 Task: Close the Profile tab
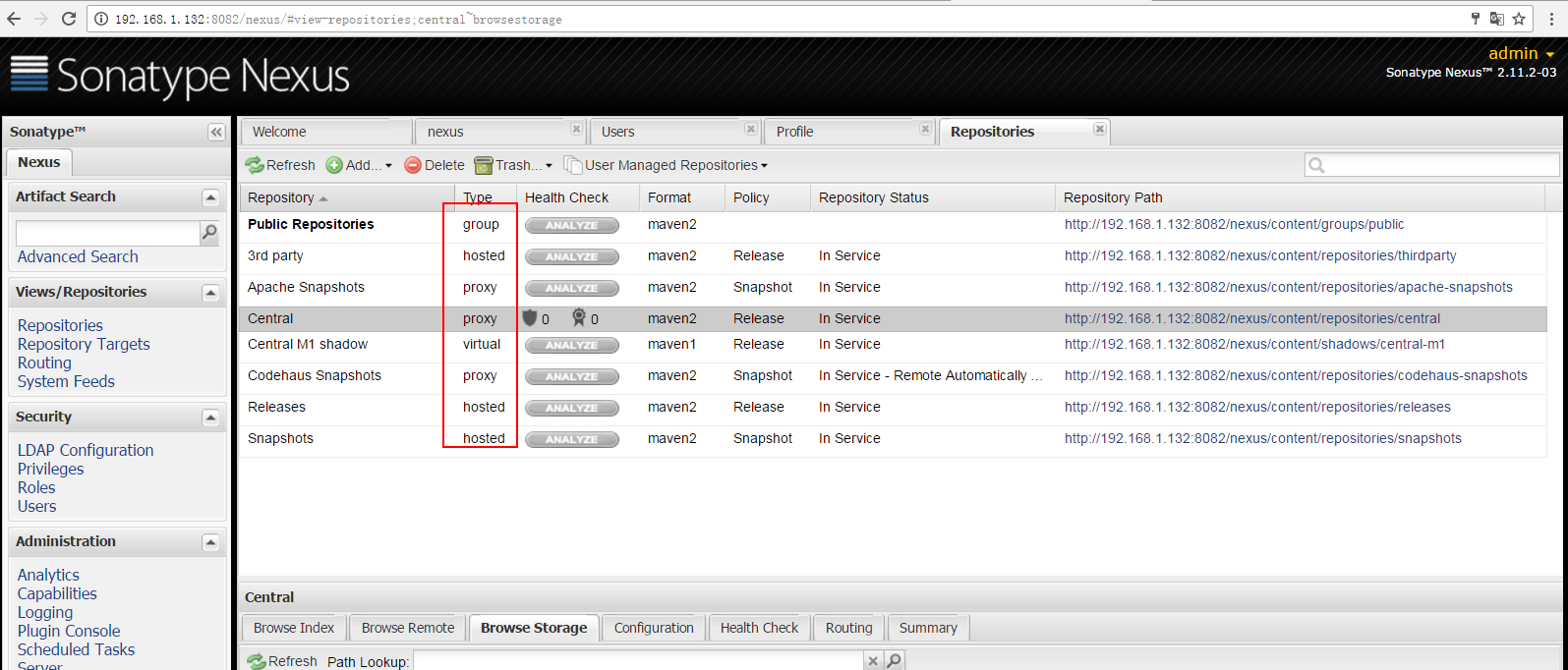[x=925, y=129]
